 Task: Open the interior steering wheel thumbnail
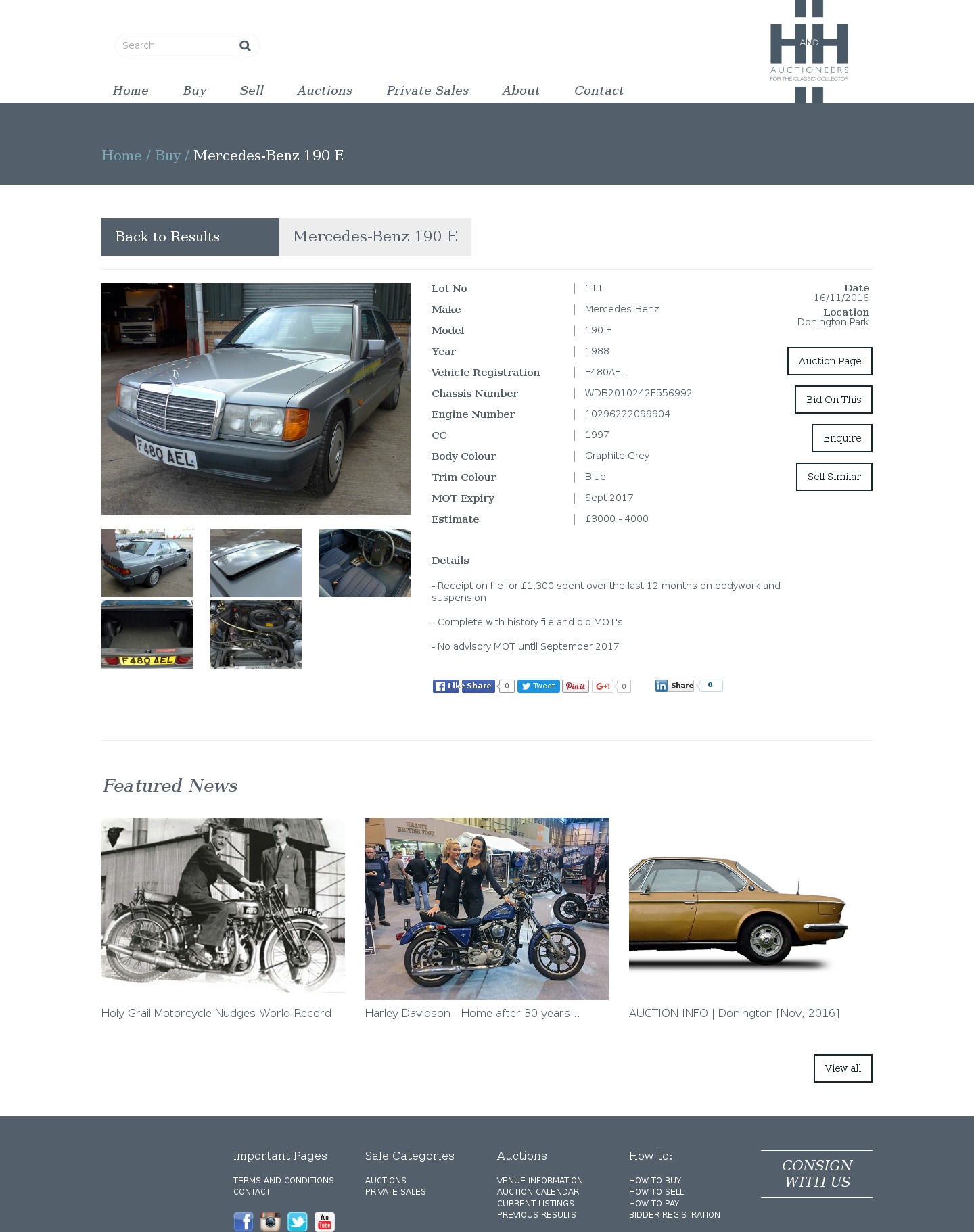(365, 563)
